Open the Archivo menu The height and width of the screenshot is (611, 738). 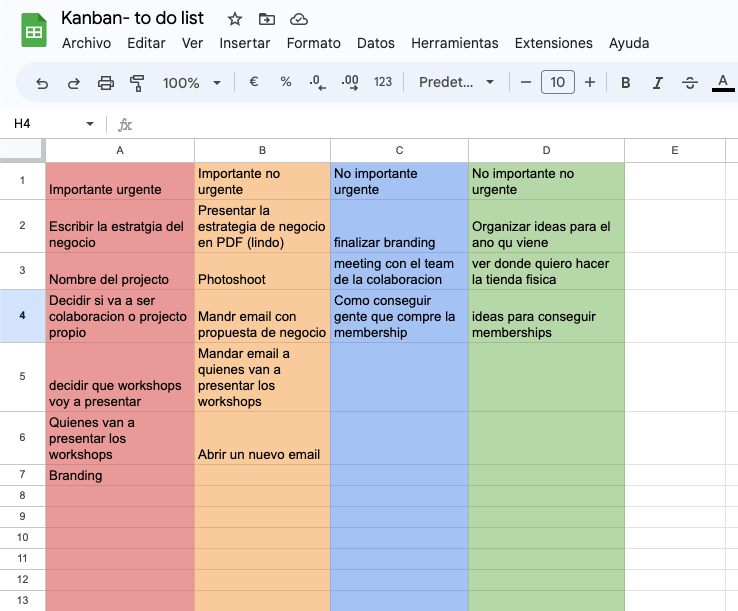87,43
